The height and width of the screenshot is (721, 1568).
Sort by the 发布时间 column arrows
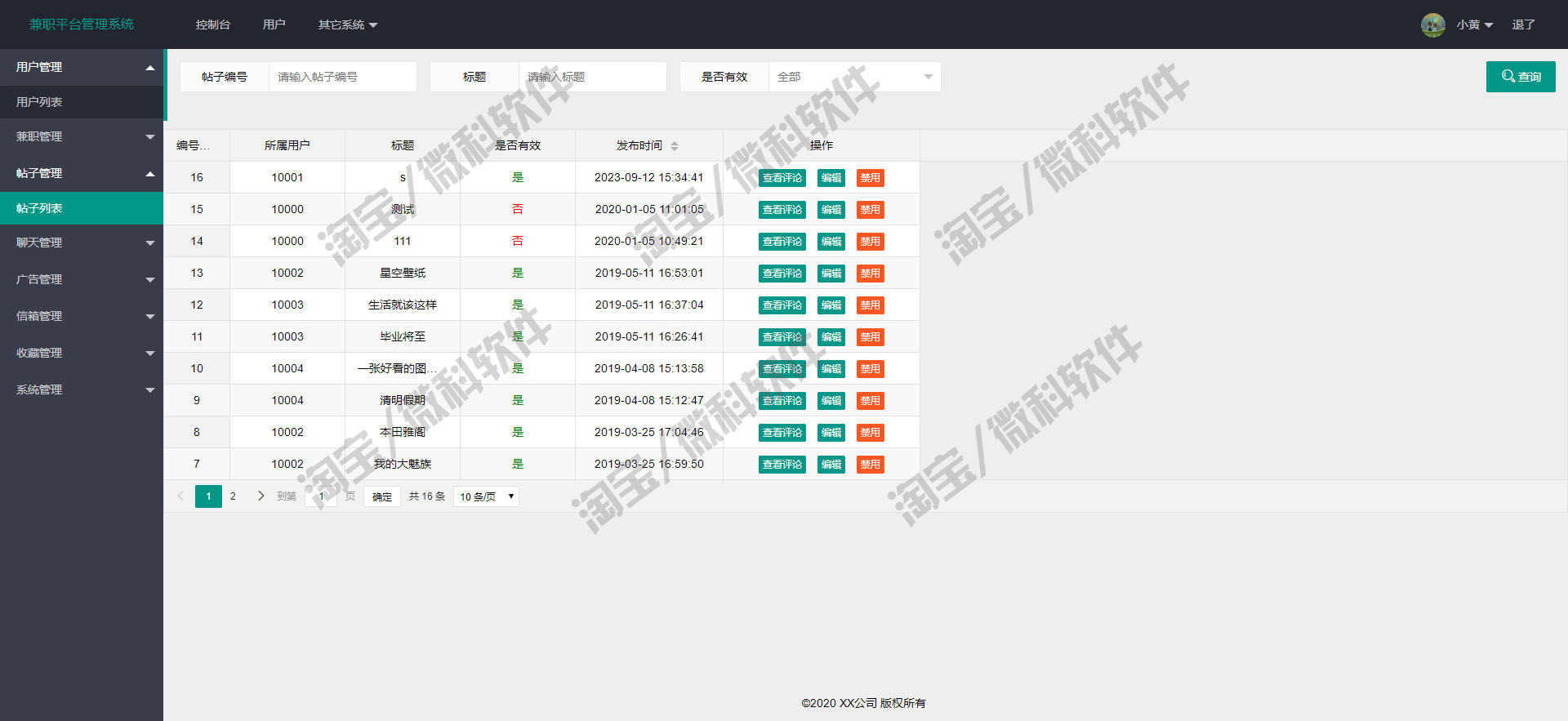675,146
